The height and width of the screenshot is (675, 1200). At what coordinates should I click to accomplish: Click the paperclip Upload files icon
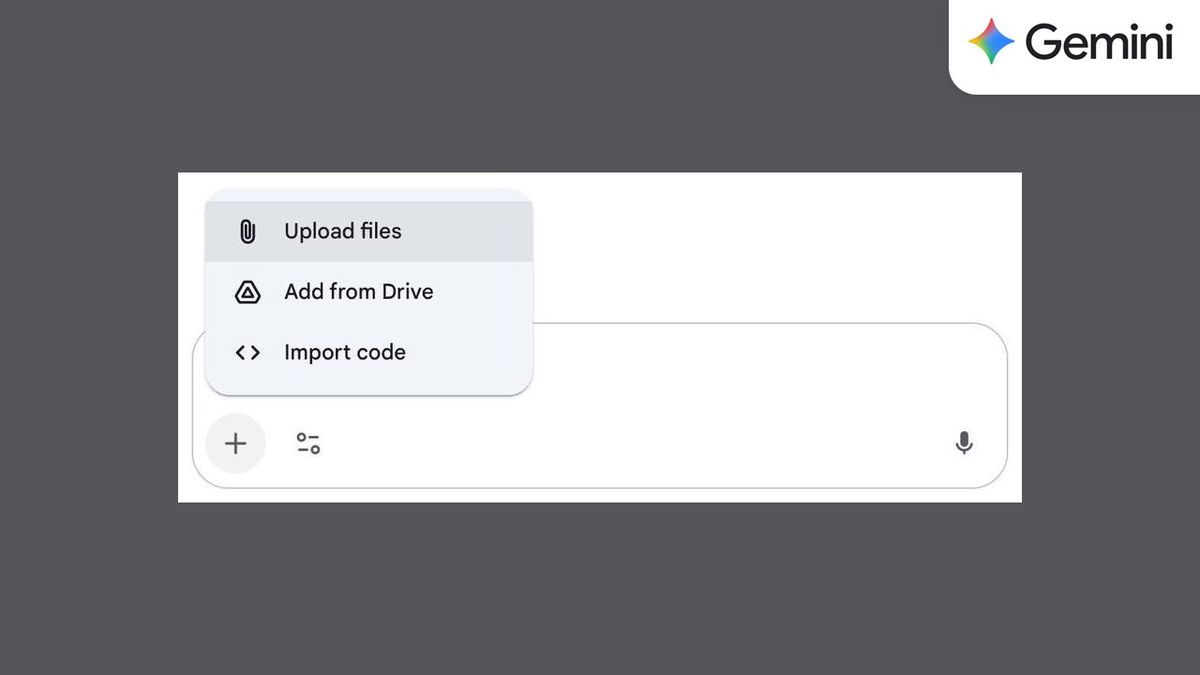[x=246, y=231]
